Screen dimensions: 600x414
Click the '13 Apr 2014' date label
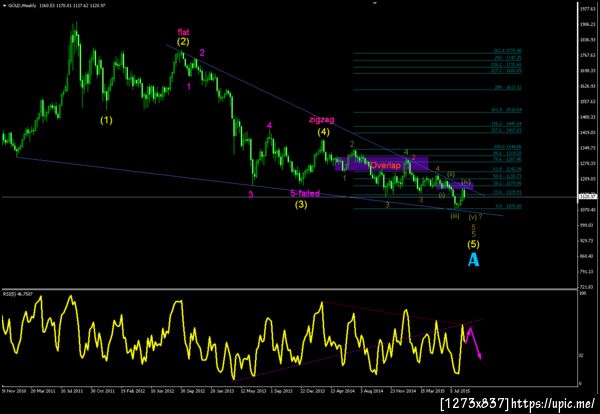pyautogui.click(x=342, y=391)
